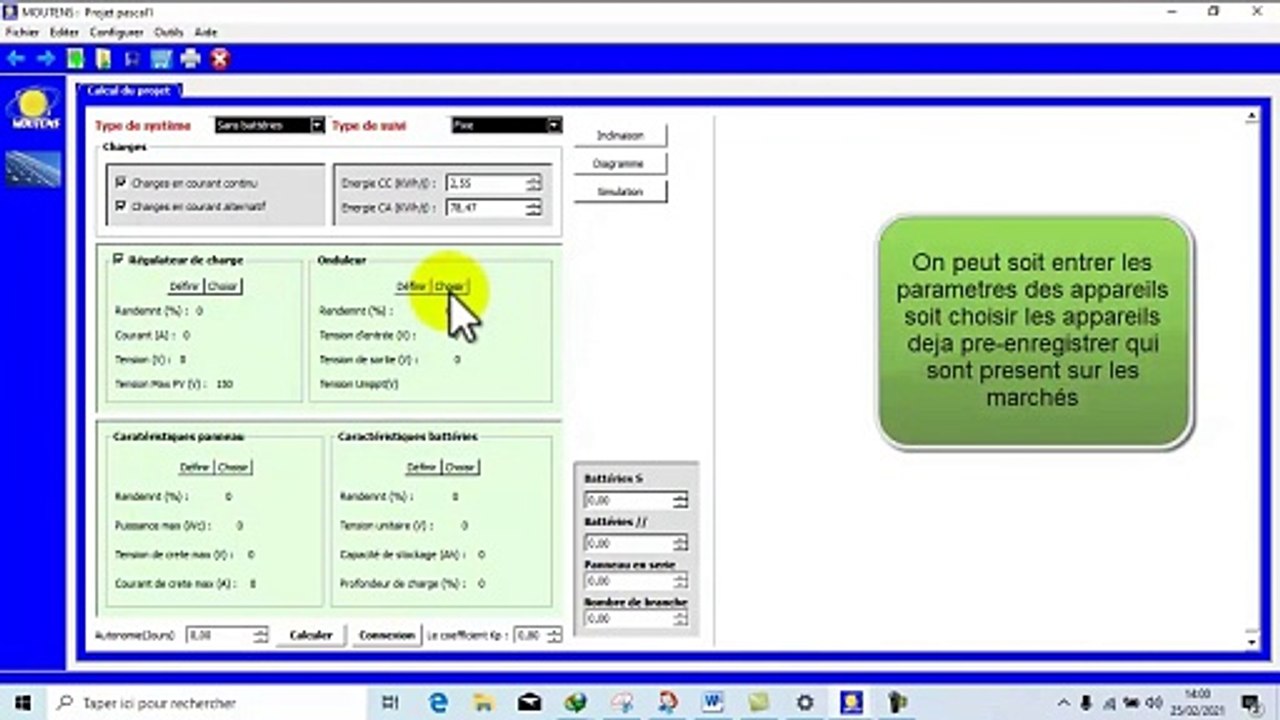Click the open document toolbar icon
This screenshot has height=720, width=1280.
coord(103,59)
